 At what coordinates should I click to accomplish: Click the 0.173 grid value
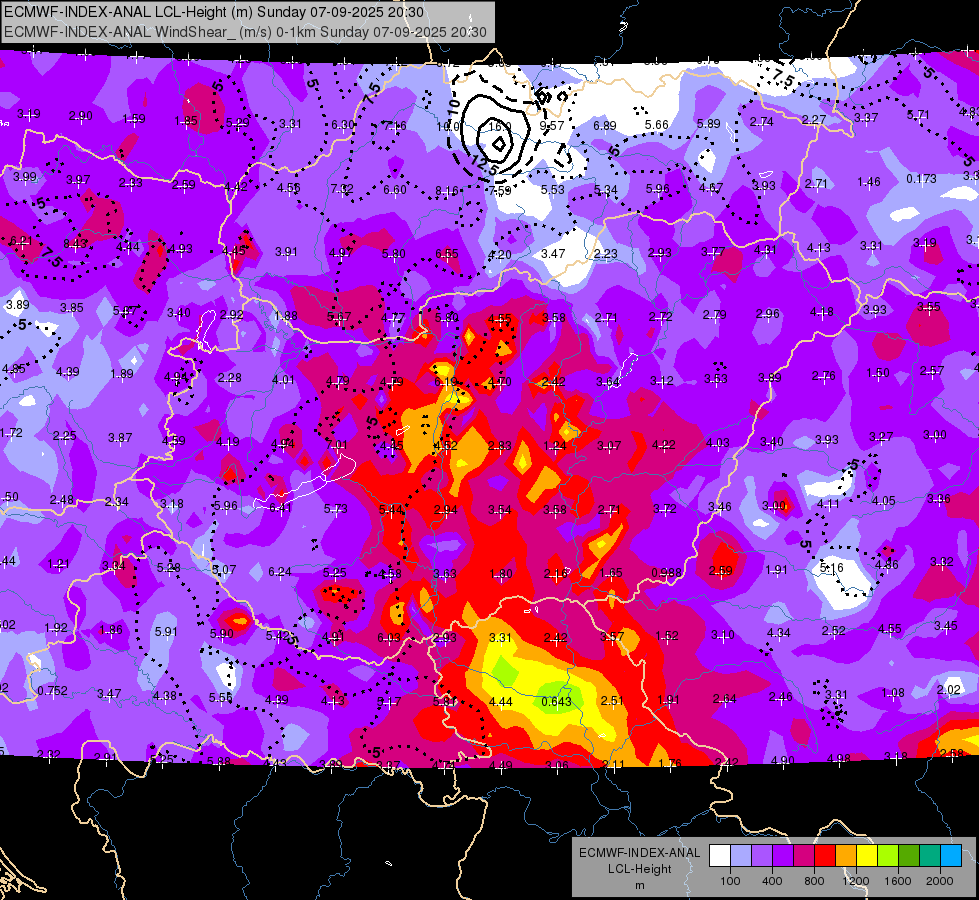click(x=922, y=179)
